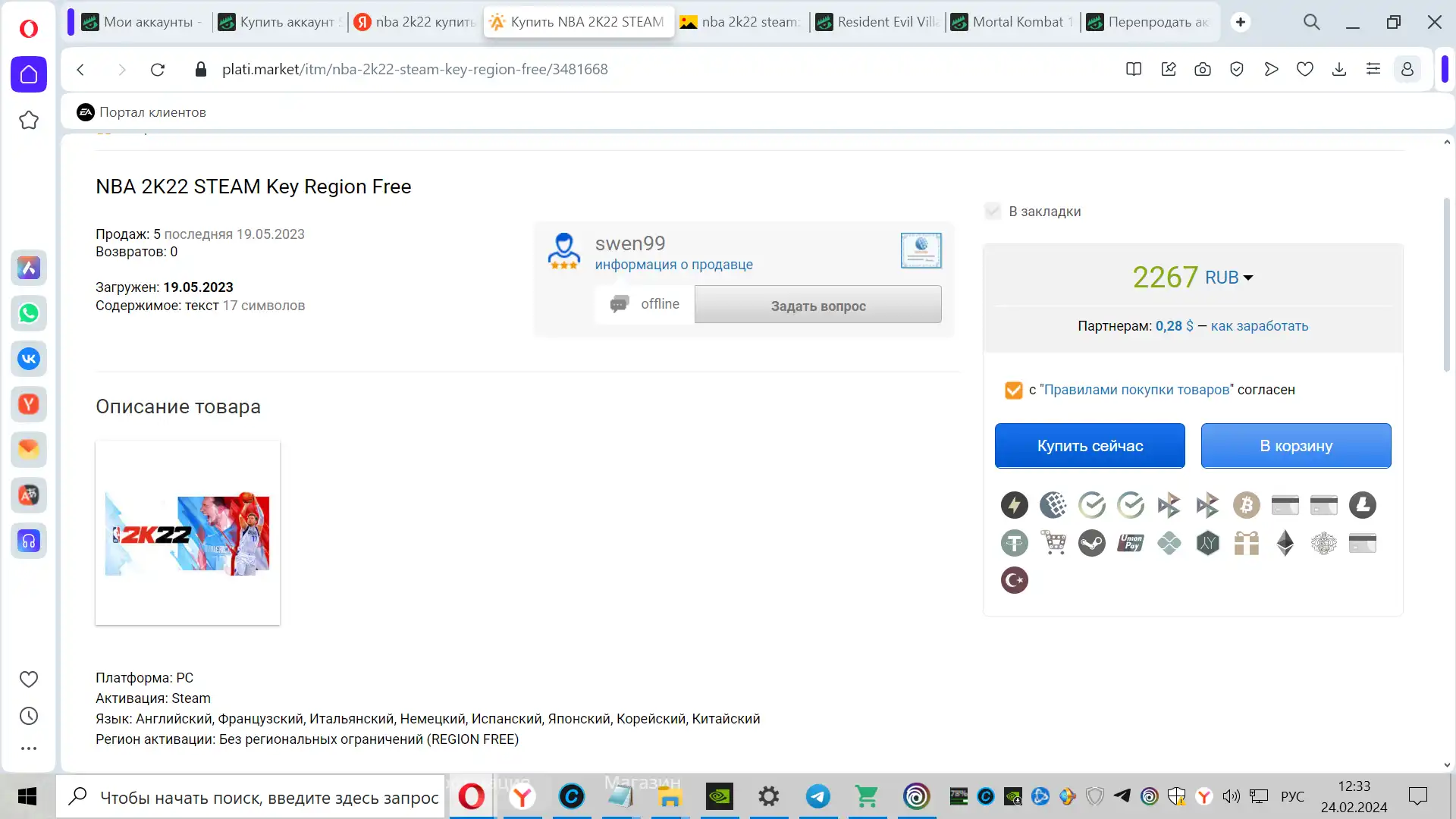Open 'как заработать' partner link
1456x819 pixels.
pos(1260,326)
